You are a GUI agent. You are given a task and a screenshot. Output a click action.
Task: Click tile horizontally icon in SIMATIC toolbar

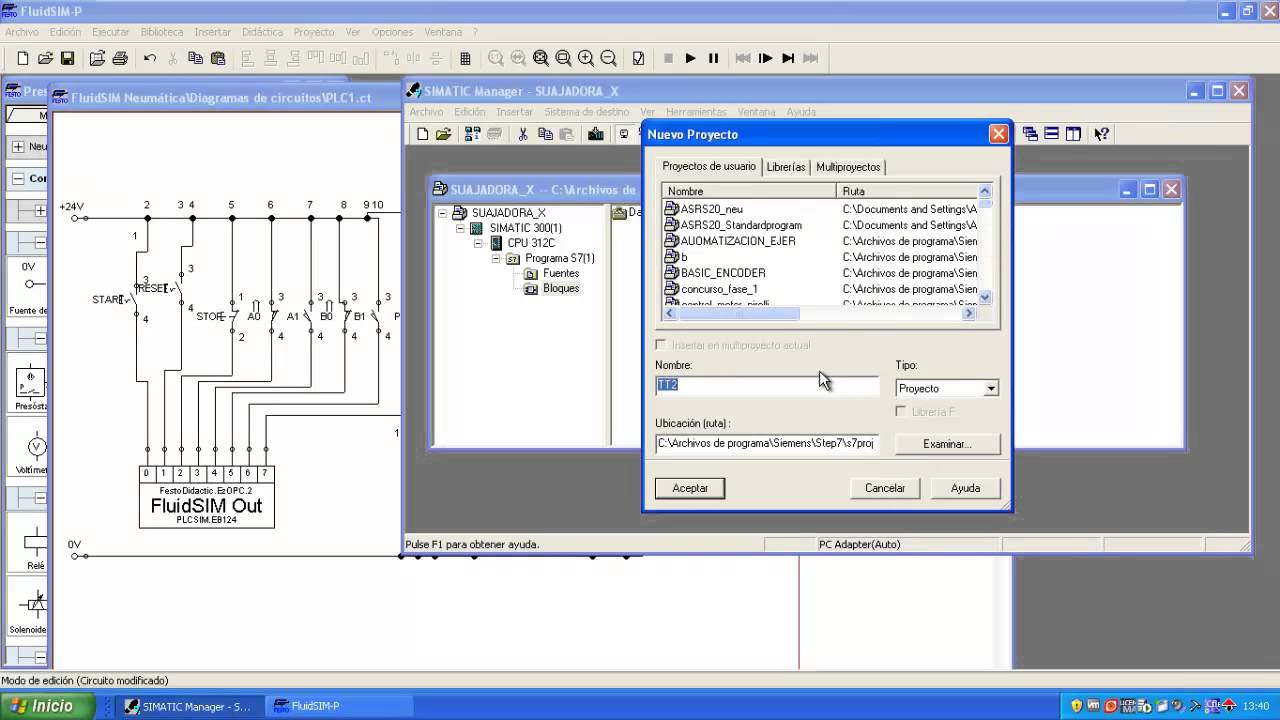[1052, 134]
